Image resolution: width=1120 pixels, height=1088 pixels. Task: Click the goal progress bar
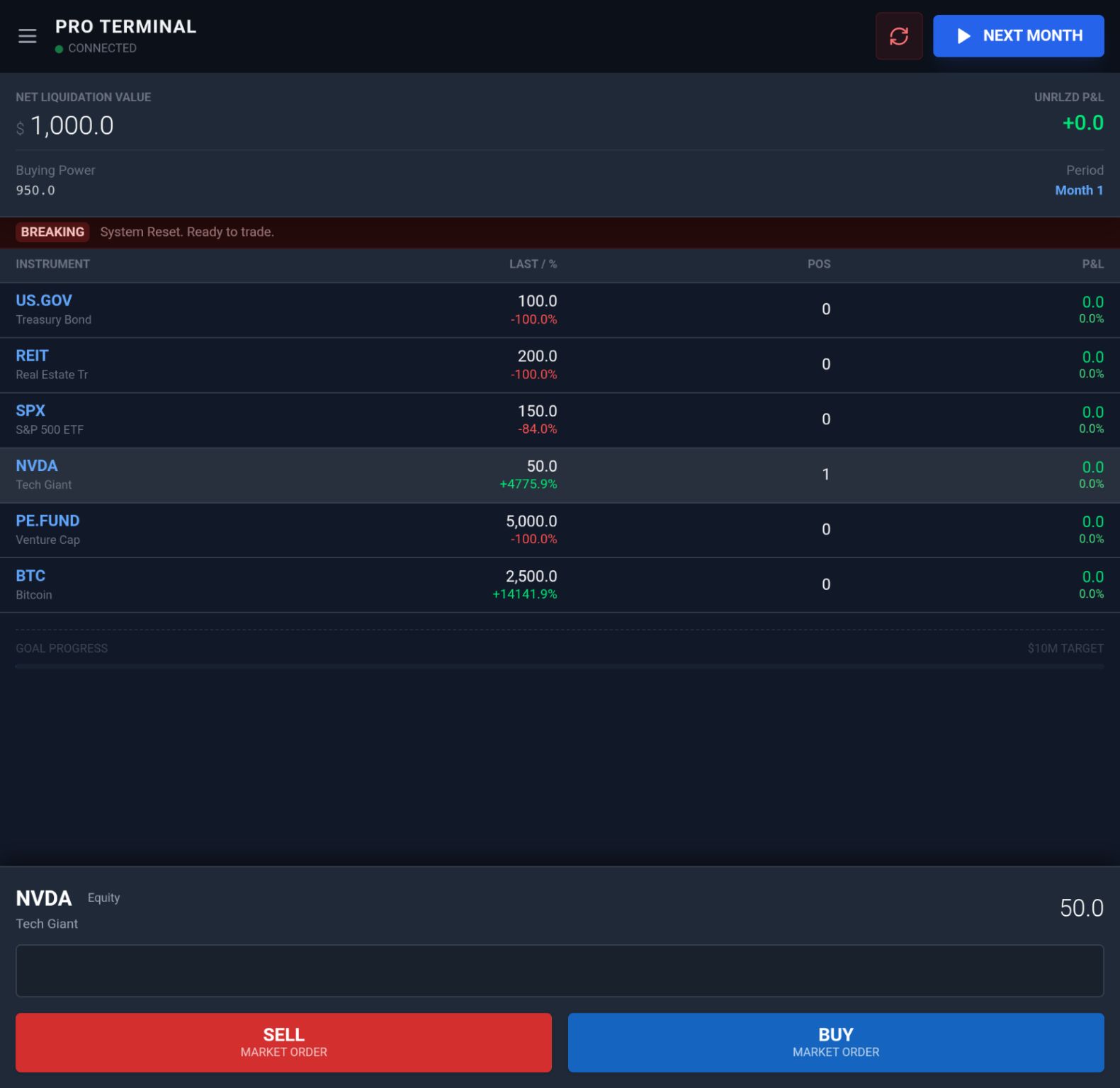tap(560, 667)
